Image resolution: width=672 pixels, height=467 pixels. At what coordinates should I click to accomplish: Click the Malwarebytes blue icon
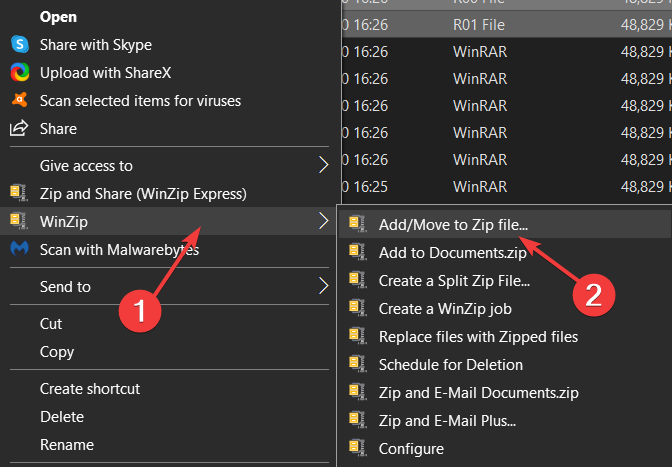coord(20,248)
